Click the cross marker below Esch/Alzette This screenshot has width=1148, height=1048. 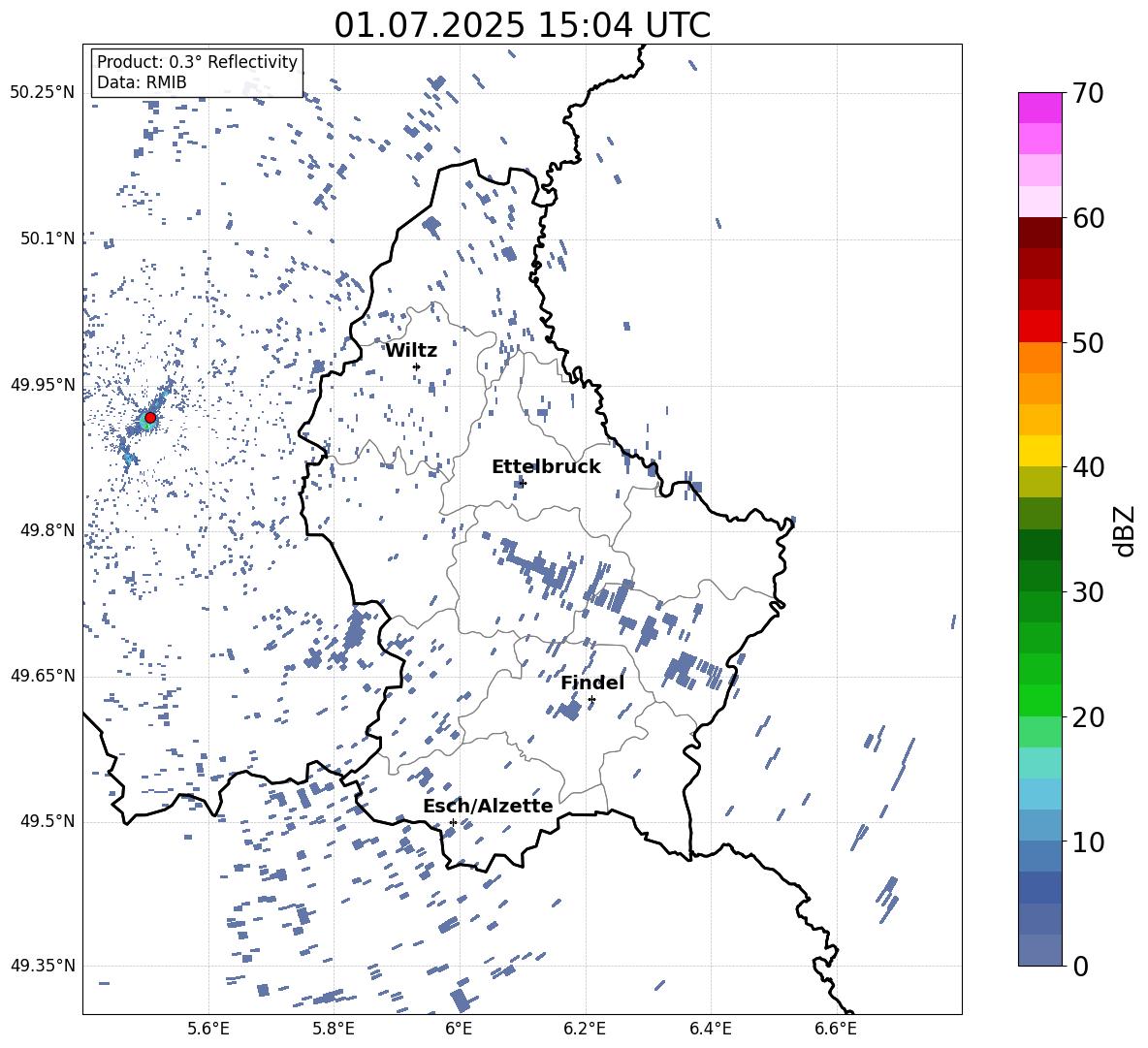click(453, 822)
